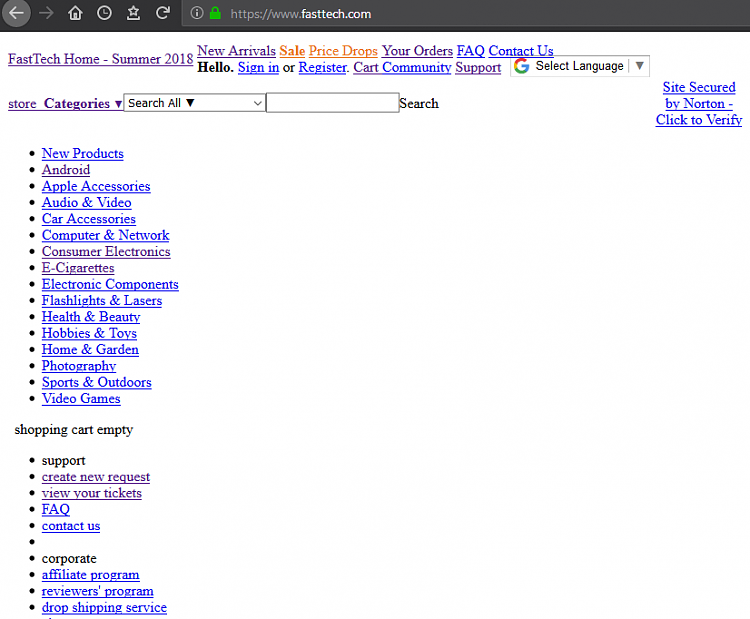
Task: Show site information via the info icon
Action: click(x=197, y=13)
